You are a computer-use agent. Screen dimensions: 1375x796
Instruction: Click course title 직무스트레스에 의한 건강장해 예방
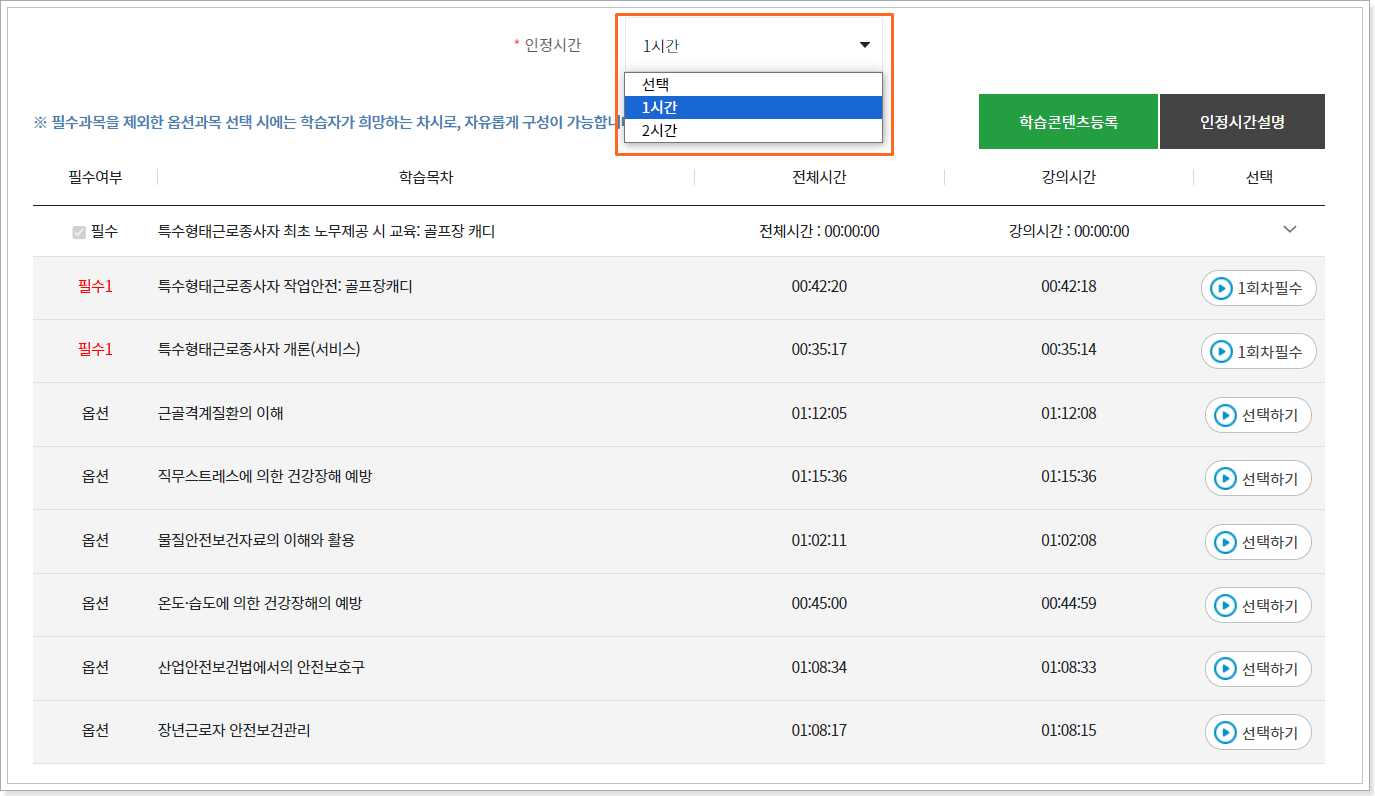coord(265,476)
